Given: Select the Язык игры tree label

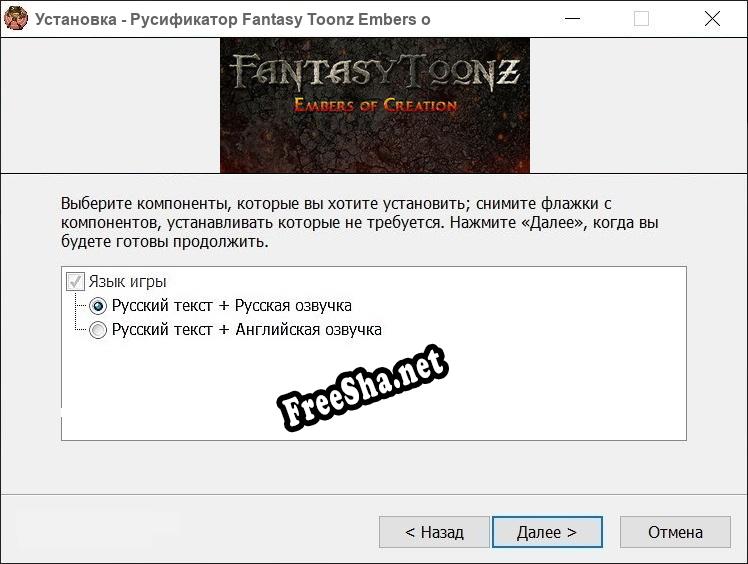Looking at the screenshot, I should (x=127, y=282).
